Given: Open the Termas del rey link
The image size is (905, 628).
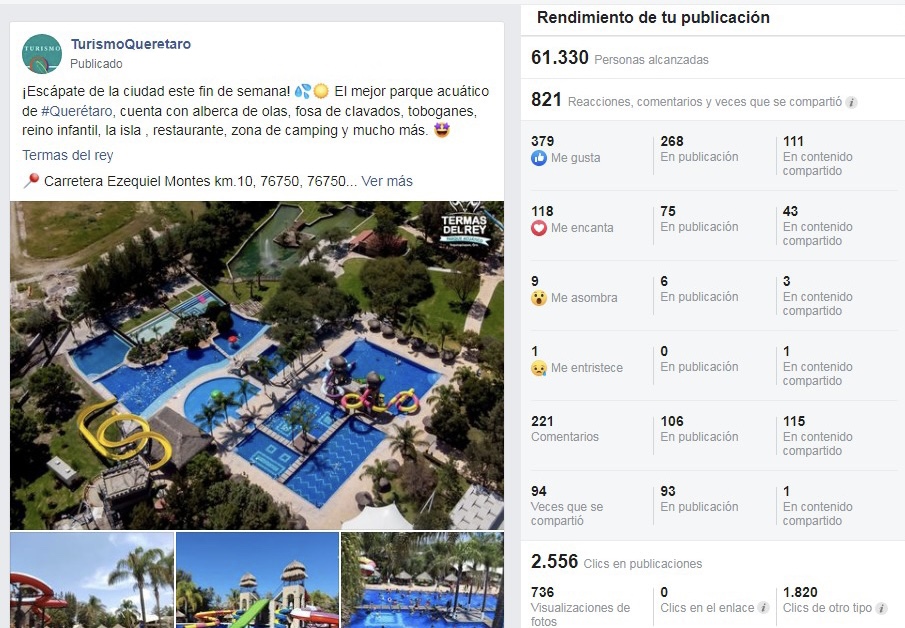Looking at the screenshot, I should [x=68, y=155].
